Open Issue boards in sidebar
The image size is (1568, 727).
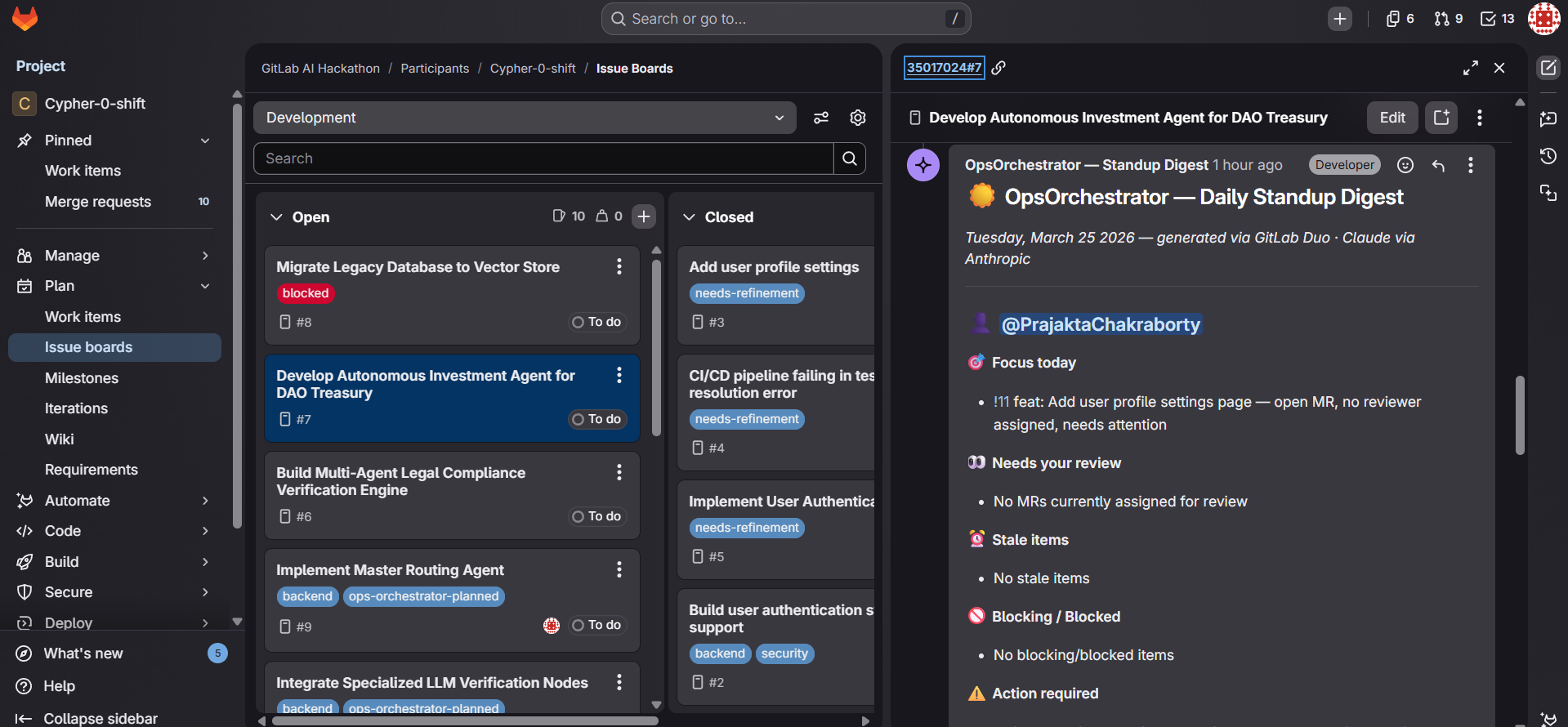tap(114, 347)
